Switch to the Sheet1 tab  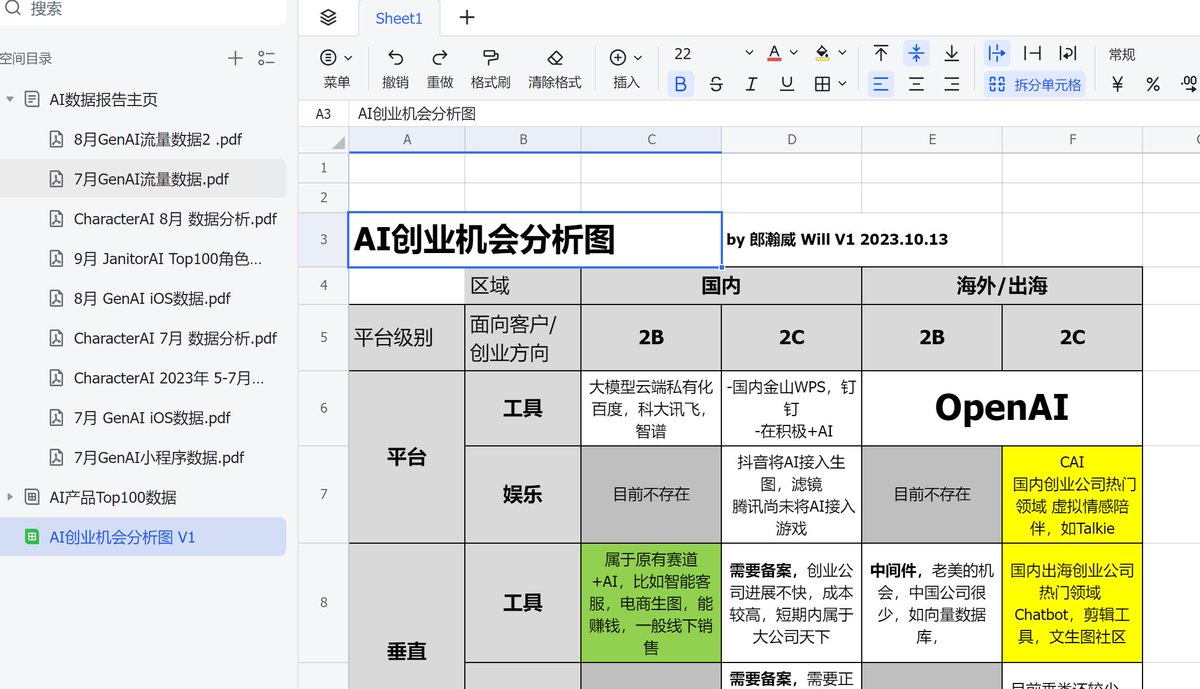pyautogui.click(x=399, y=18)
